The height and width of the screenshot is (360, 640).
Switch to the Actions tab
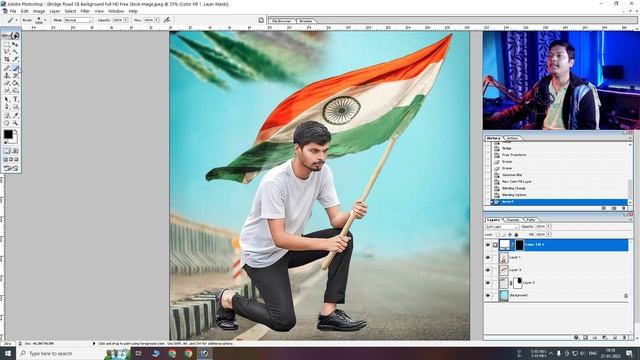[512, 138]
